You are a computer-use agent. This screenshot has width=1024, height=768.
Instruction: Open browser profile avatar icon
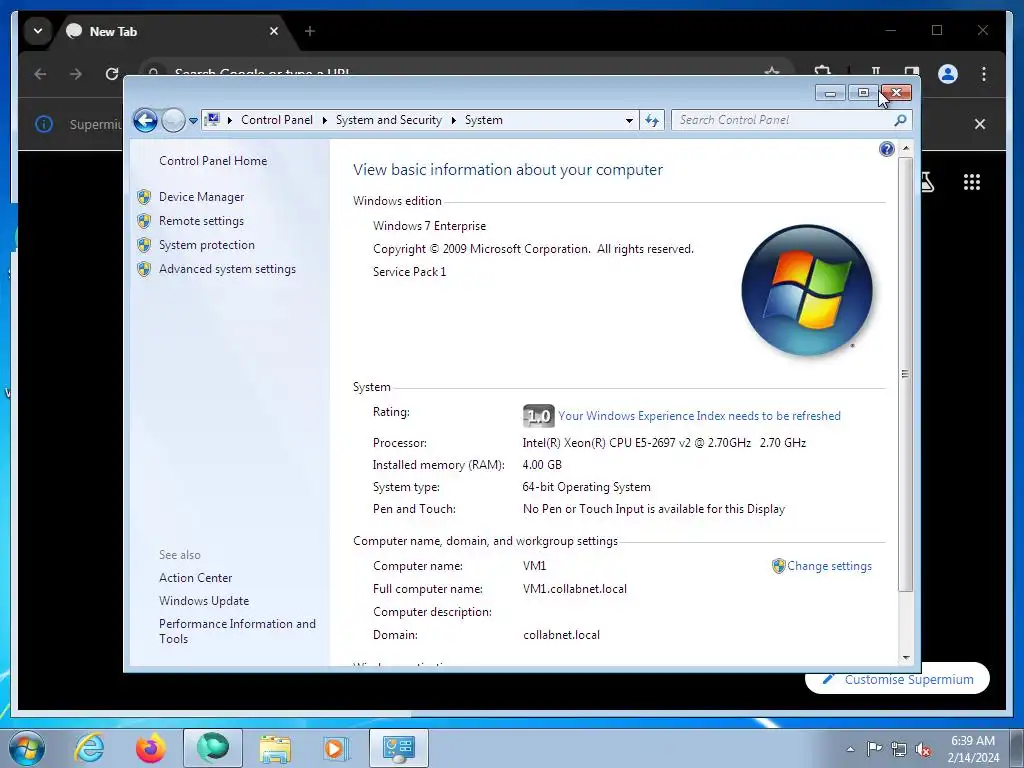coord(948,74)
